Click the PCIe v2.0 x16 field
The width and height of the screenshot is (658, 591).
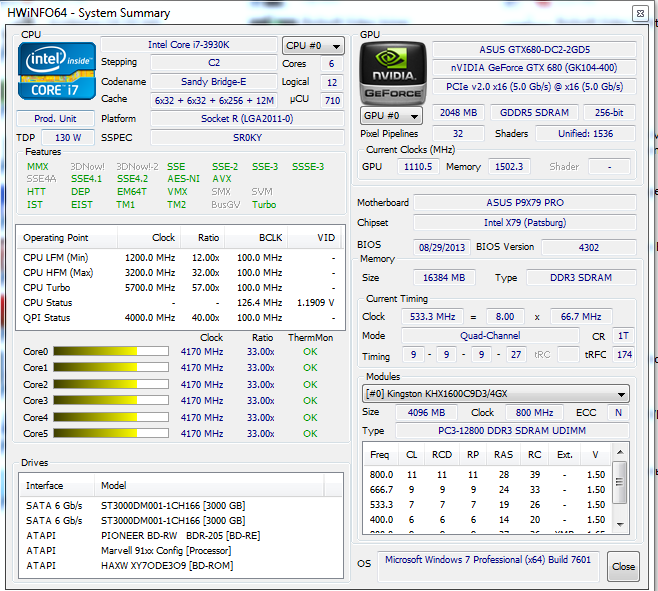pyautogui.click(x=534, y=86)
